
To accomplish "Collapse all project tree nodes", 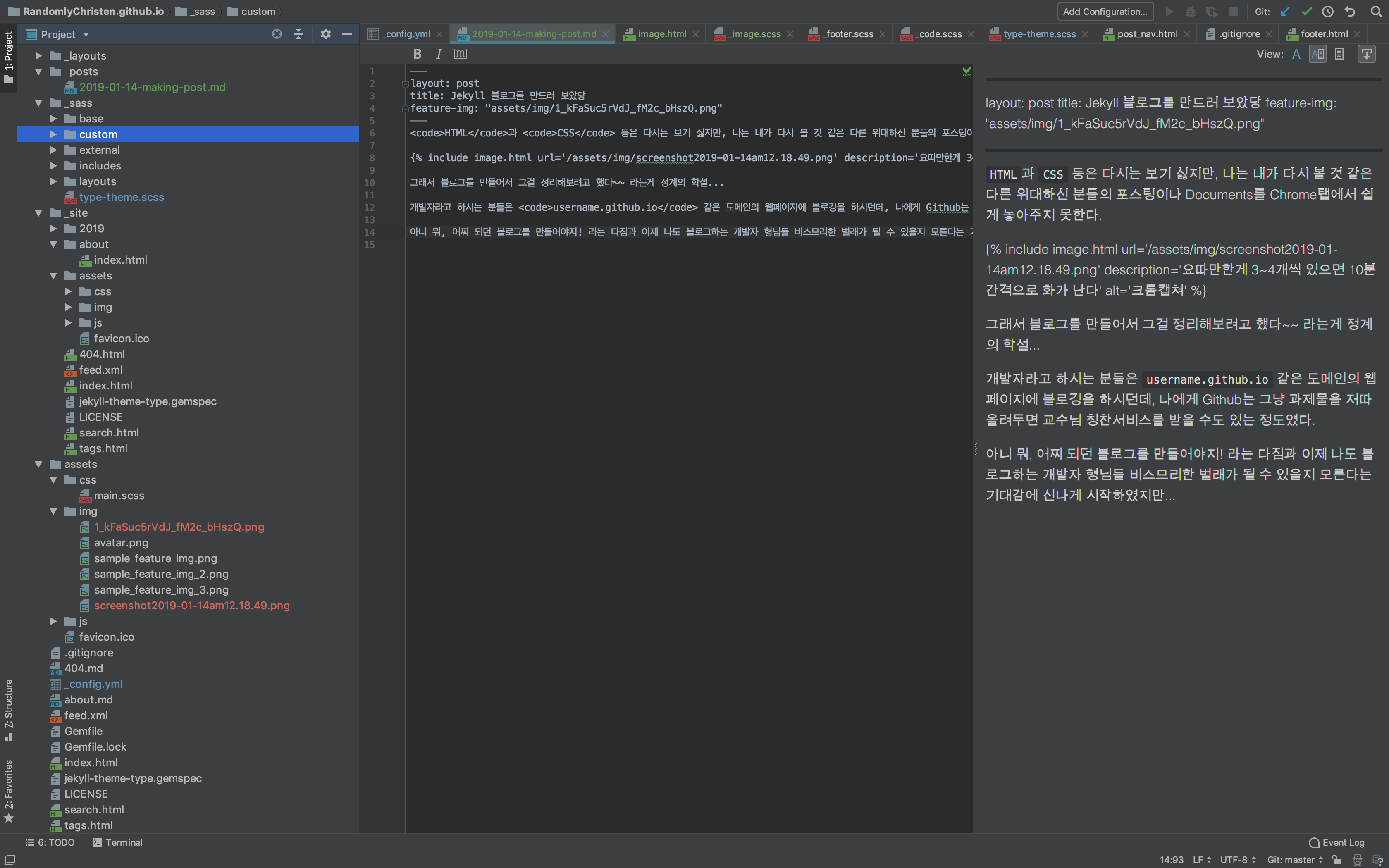I will click(x=298, y=34).
